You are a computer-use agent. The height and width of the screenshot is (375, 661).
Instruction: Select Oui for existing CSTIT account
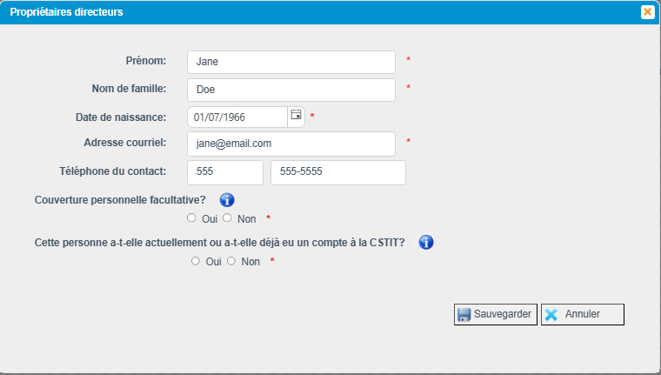195,261
